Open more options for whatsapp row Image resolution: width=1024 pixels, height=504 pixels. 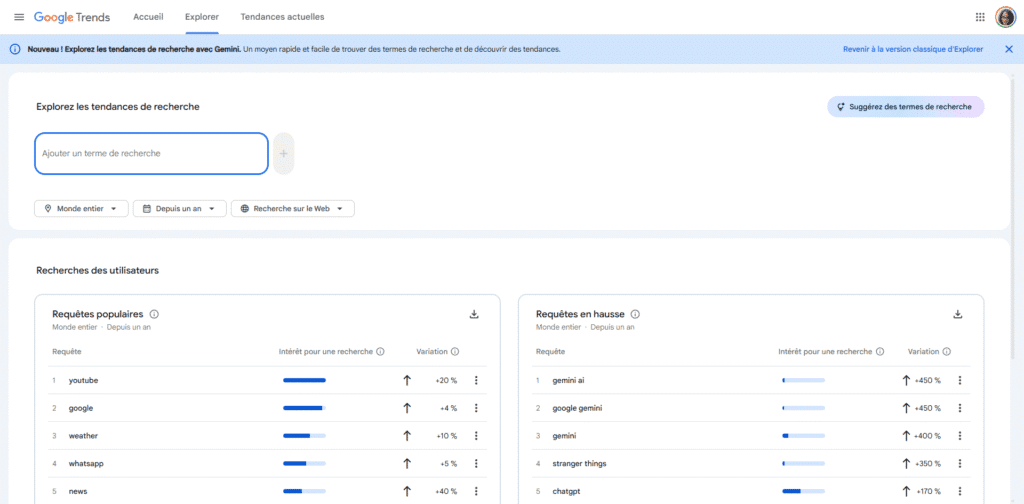(x=476, y=464)
